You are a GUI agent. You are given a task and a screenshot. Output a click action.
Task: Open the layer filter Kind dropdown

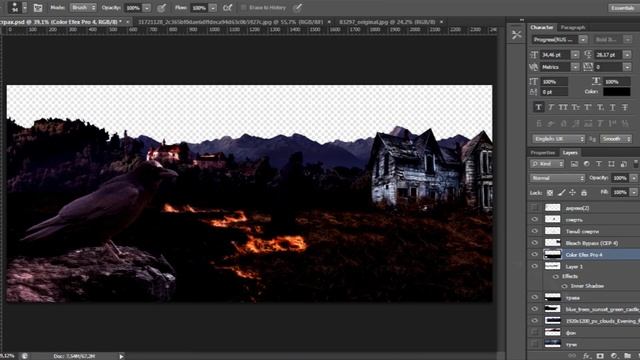(x=547, y=164)
